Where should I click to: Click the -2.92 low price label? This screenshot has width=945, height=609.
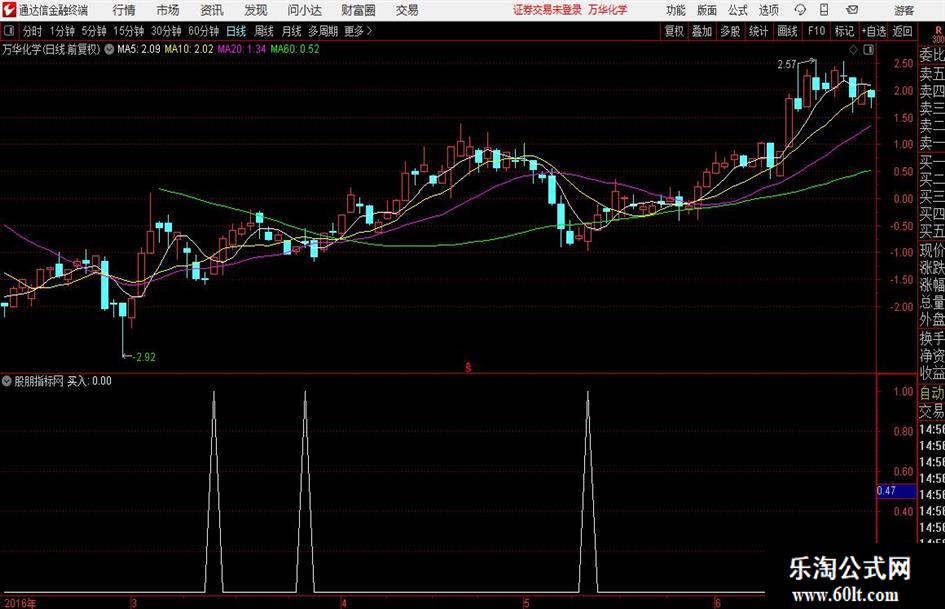144,357
